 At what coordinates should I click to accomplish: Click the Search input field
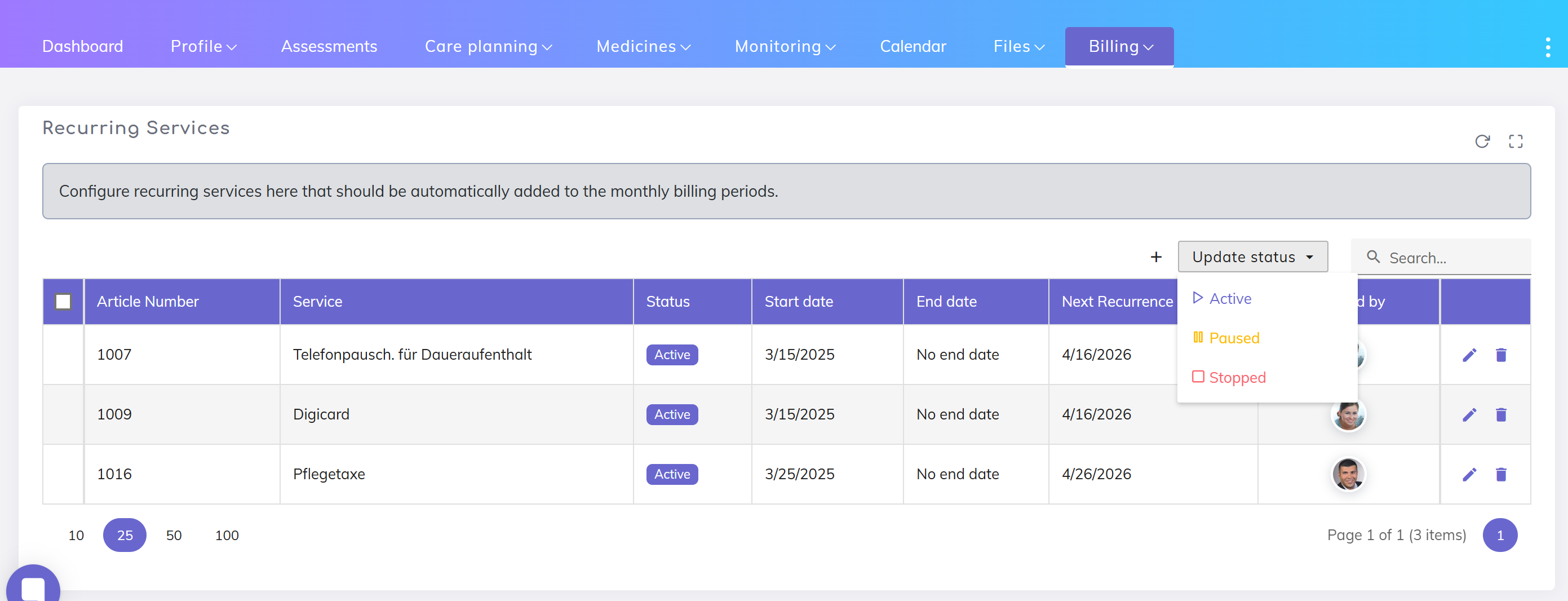(1454, 258)
